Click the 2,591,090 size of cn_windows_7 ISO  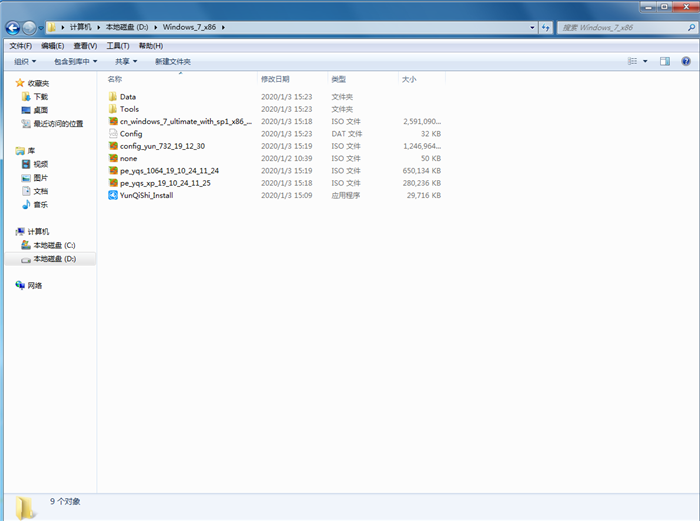click(422, 121)
